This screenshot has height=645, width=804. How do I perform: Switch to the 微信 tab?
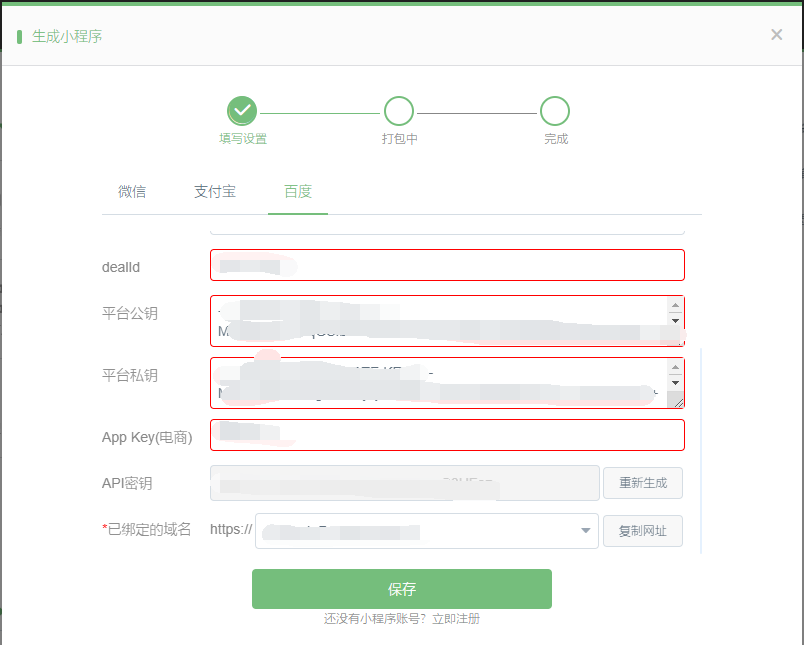(132, 191)
